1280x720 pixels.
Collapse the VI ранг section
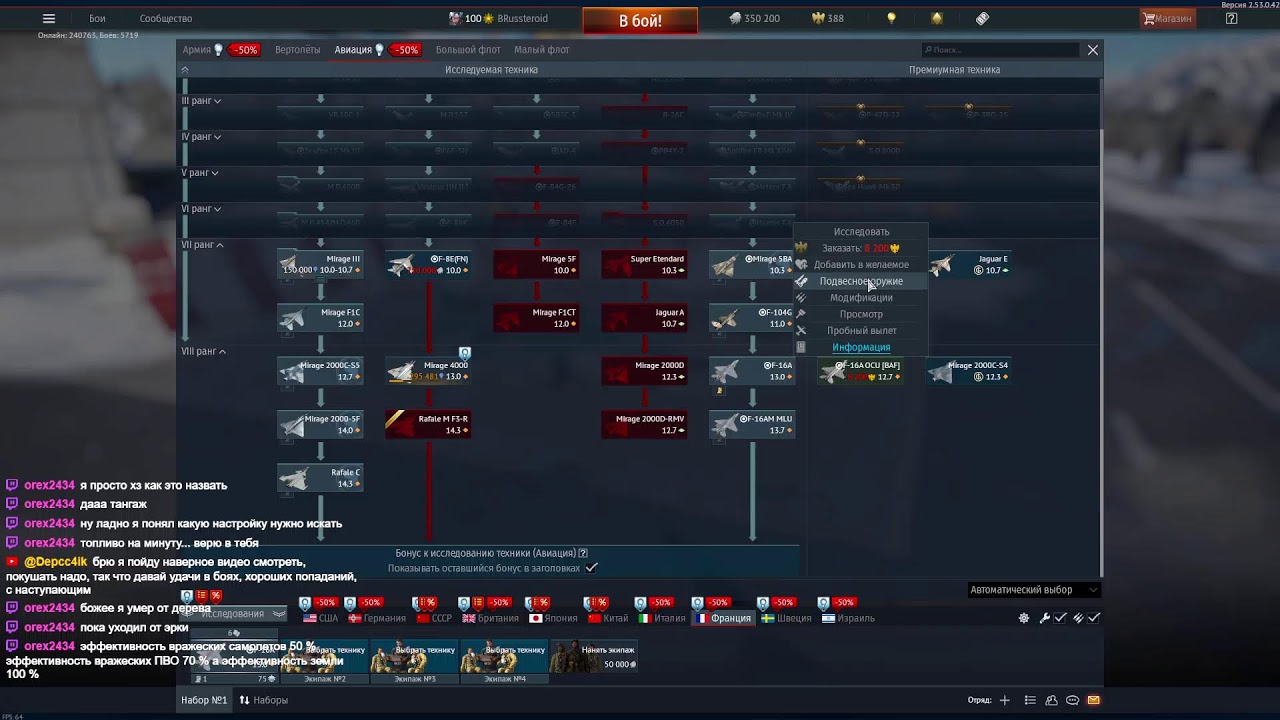[x=201, y=208]
